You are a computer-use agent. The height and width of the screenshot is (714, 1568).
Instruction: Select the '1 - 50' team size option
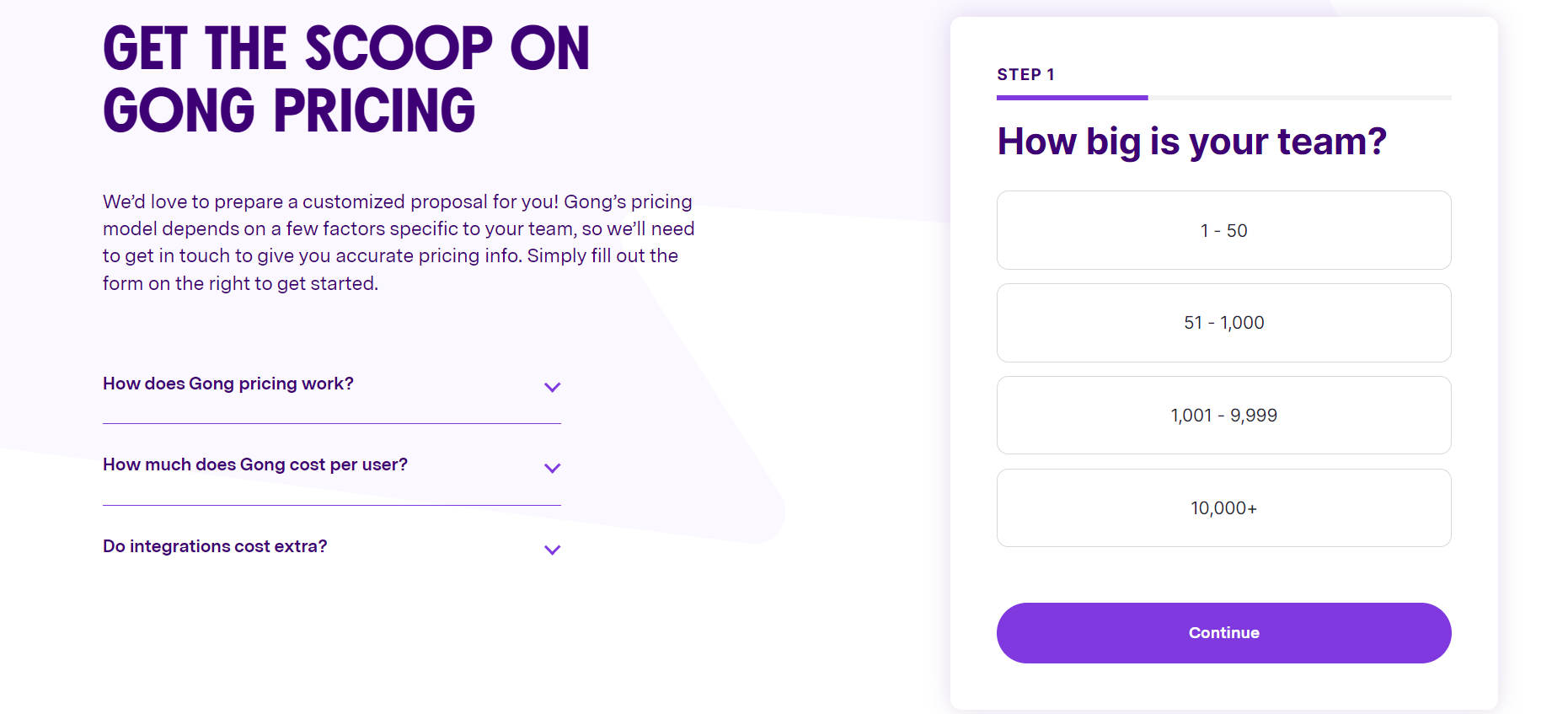[1223, 229]
